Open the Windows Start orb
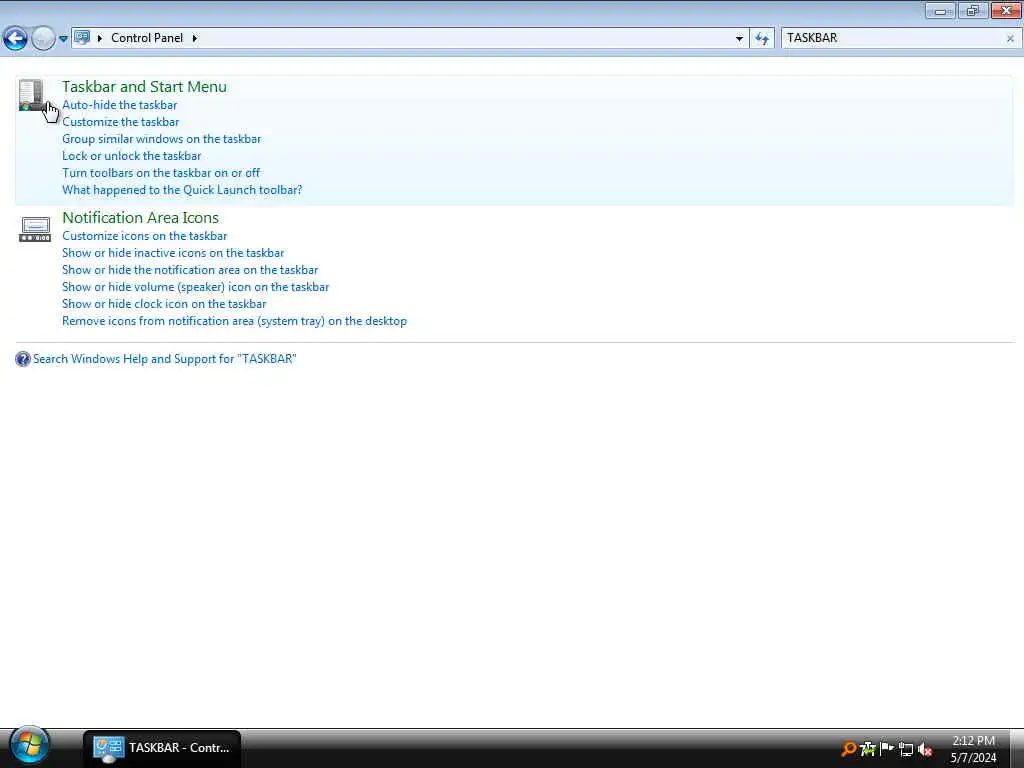Image resolution: width=1024 pixels, height=768 pixels. click(x=29, y=745)
